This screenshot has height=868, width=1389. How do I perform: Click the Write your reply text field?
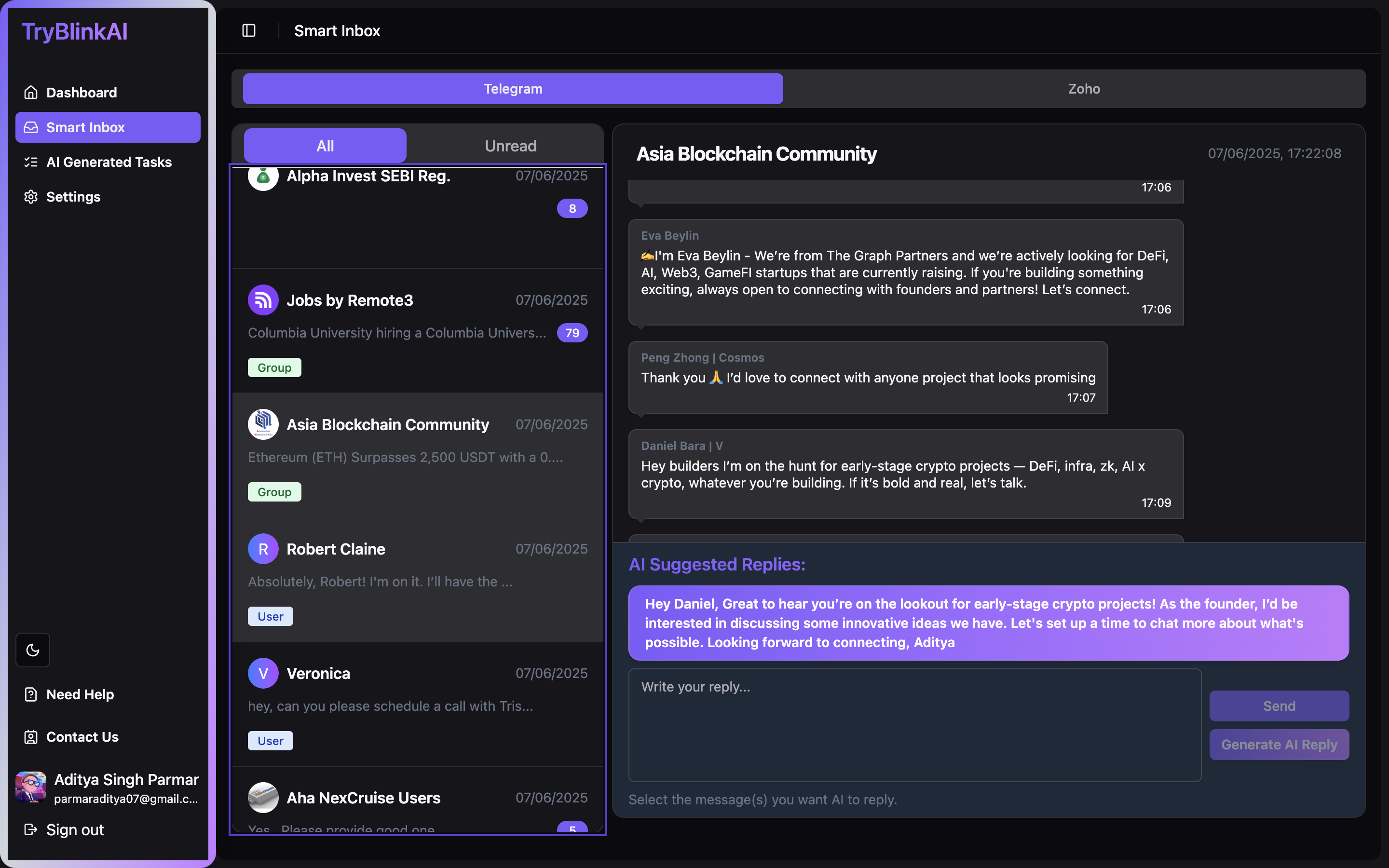914,724
